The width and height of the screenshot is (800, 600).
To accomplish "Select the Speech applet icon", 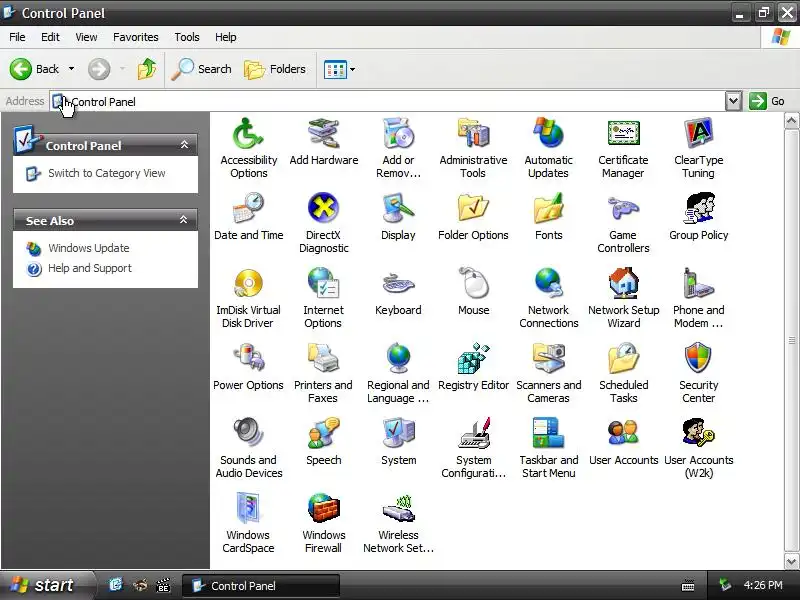I will click(323, 433).
